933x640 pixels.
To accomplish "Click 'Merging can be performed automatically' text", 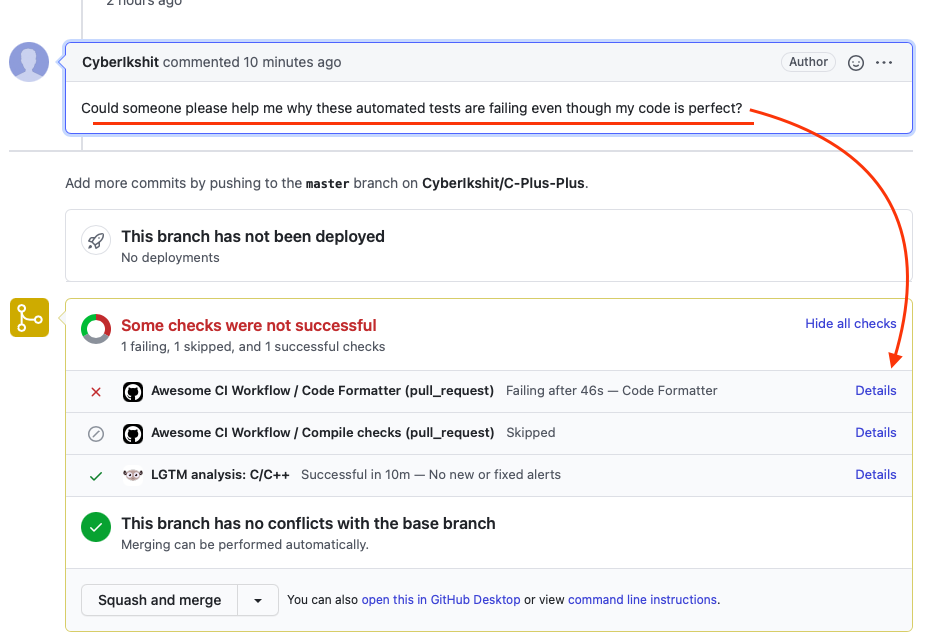I will [245, 545].
